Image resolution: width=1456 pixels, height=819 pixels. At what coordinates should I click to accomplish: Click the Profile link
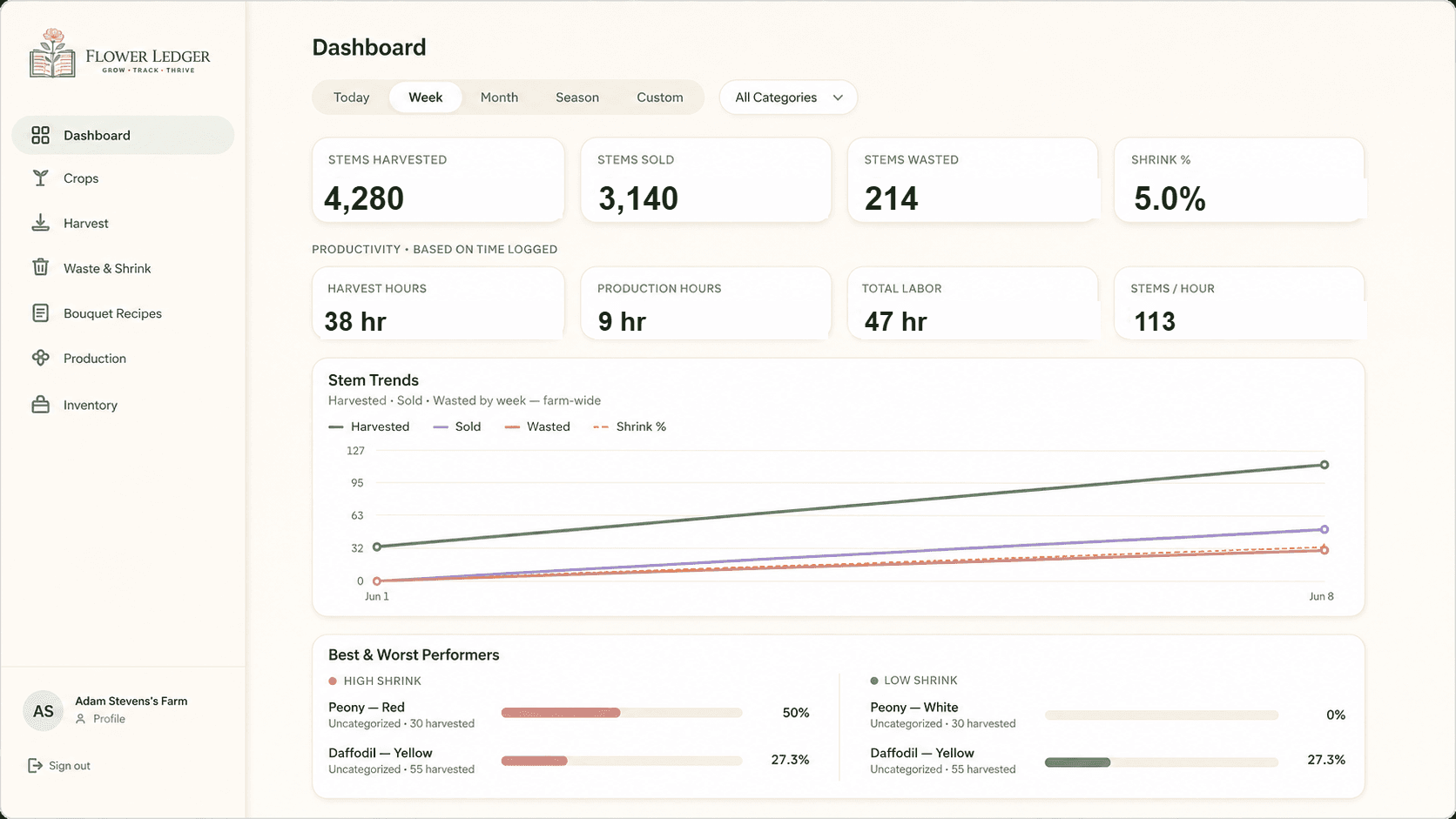(101, 719)
